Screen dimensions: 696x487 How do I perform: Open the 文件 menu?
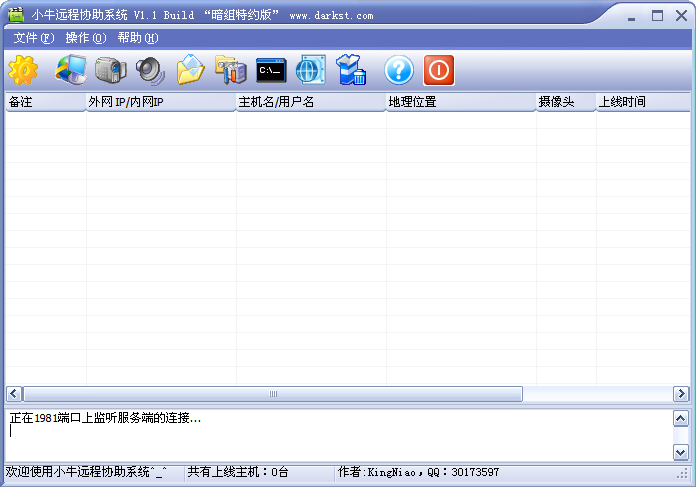point(34,38)
